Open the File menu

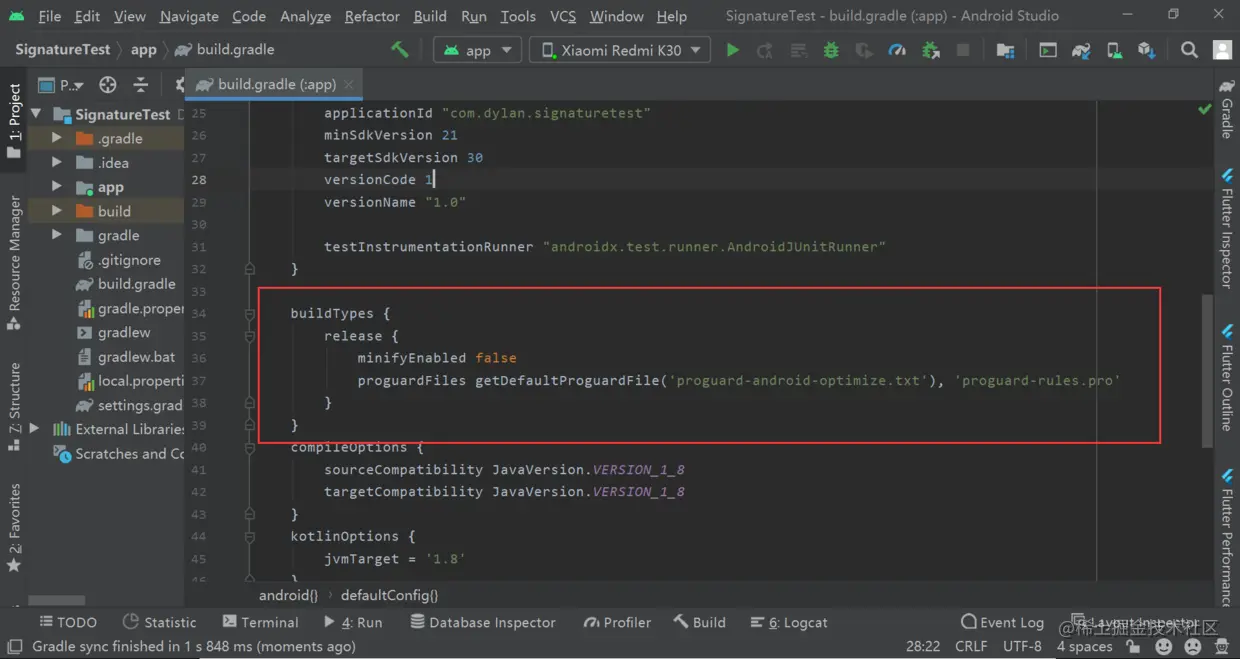click(x=49, y=16)
